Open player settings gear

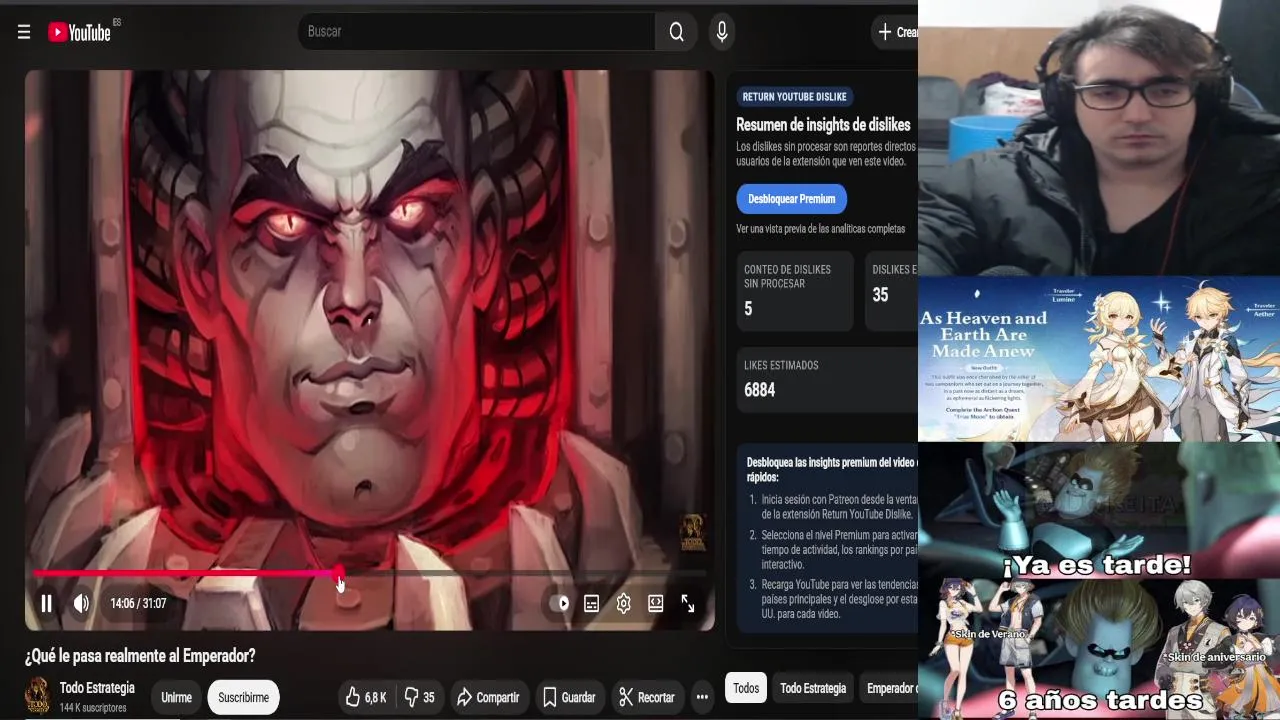pos(624,603)
